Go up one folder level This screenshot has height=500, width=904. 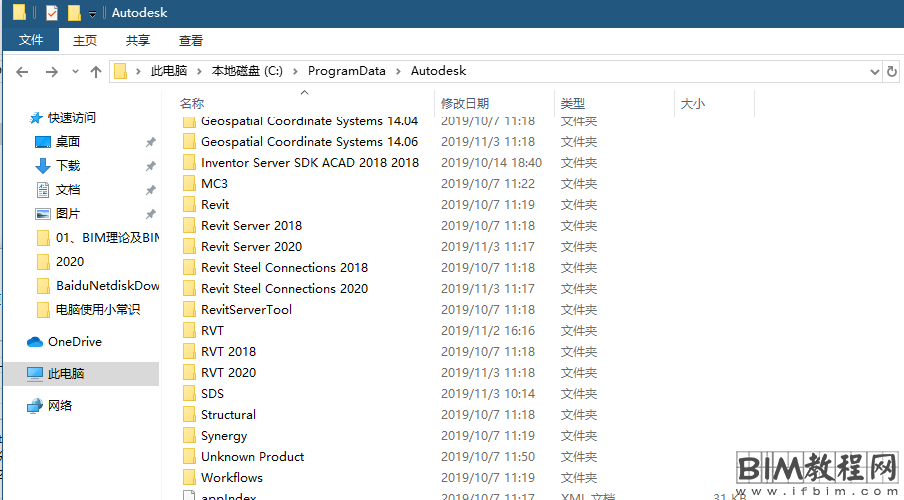click(96, 72)
